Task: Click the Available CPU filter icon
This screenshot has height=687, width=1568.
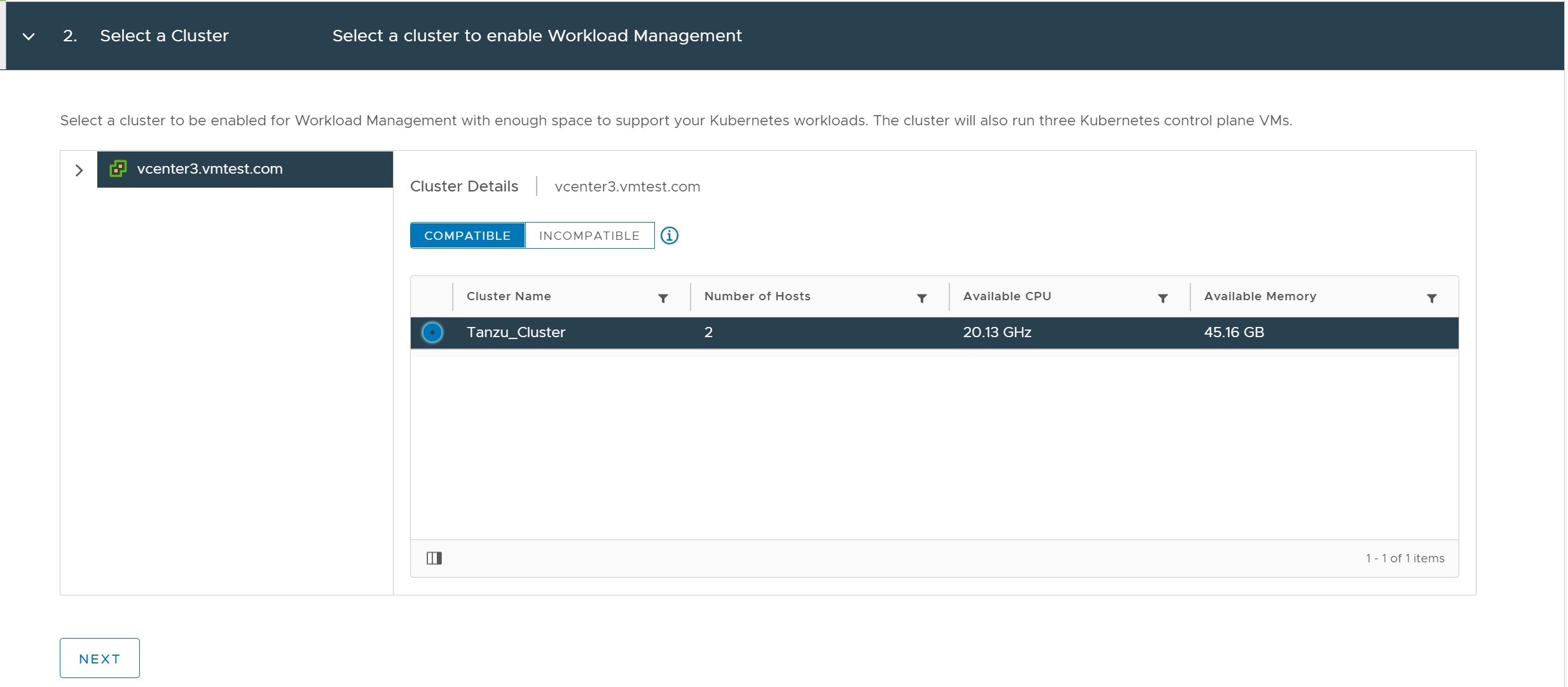Action: (x=1162, y=298)
